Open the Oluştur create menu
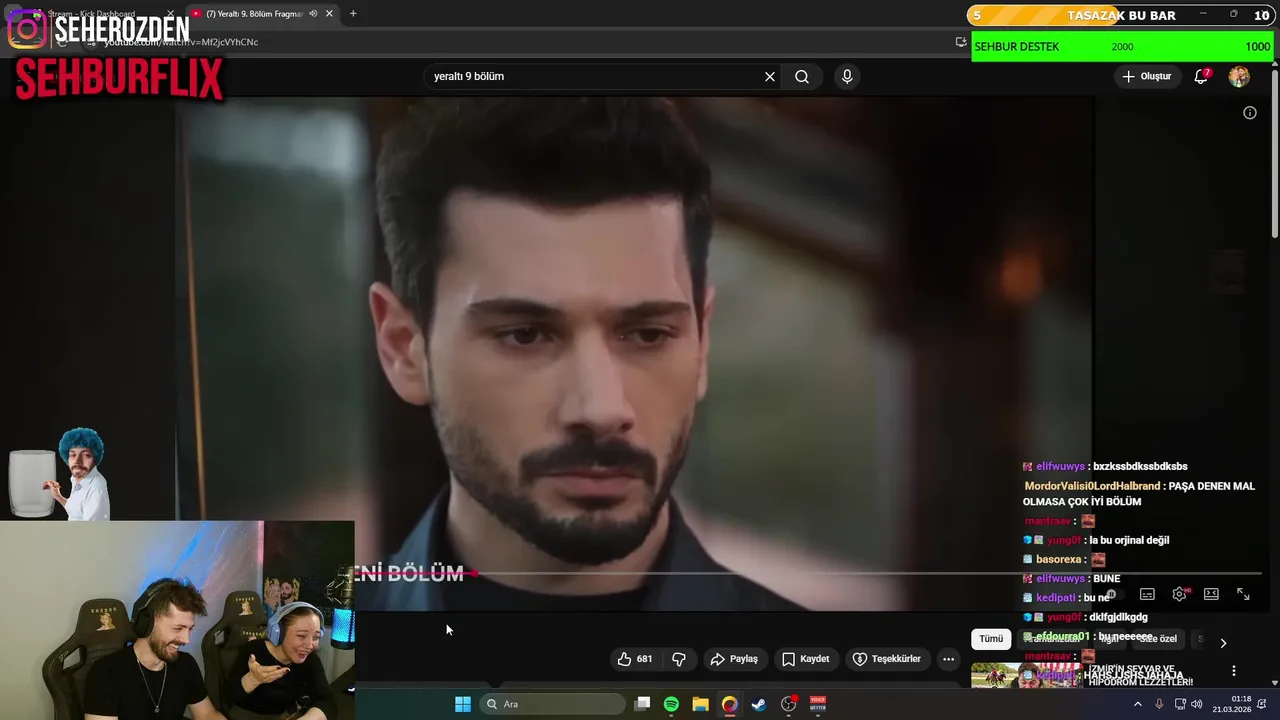 click(1146, 77)
